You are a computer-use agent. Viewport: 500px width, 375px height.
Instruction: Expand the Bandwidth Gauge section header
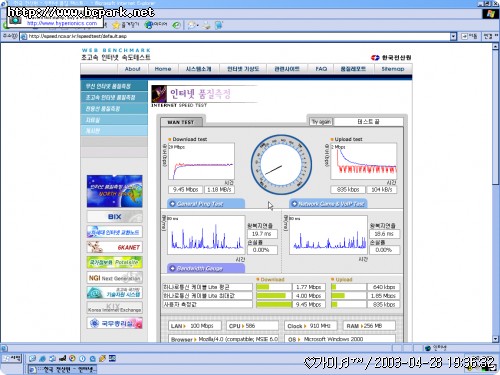[206, 268]
